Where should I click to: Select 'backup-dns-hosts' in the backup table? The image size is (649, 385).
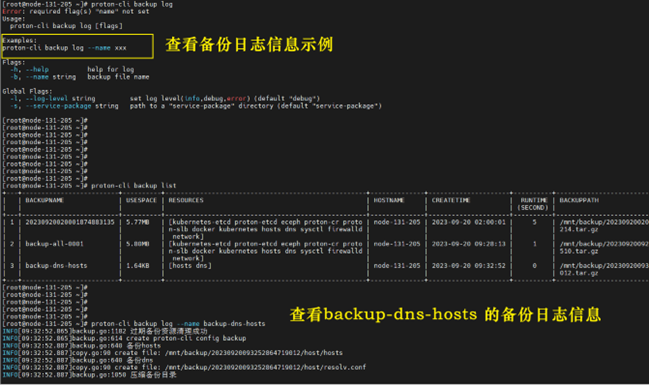click(x=56, y=266)
